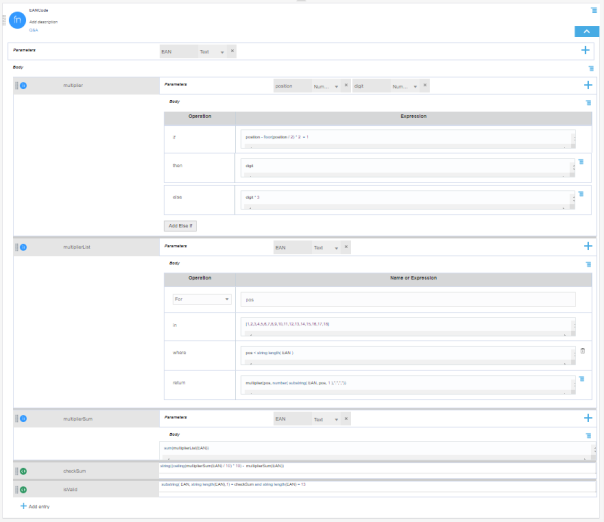
Task: Add a parameter to the multiplier function
Action: click(x=588, y=85)
